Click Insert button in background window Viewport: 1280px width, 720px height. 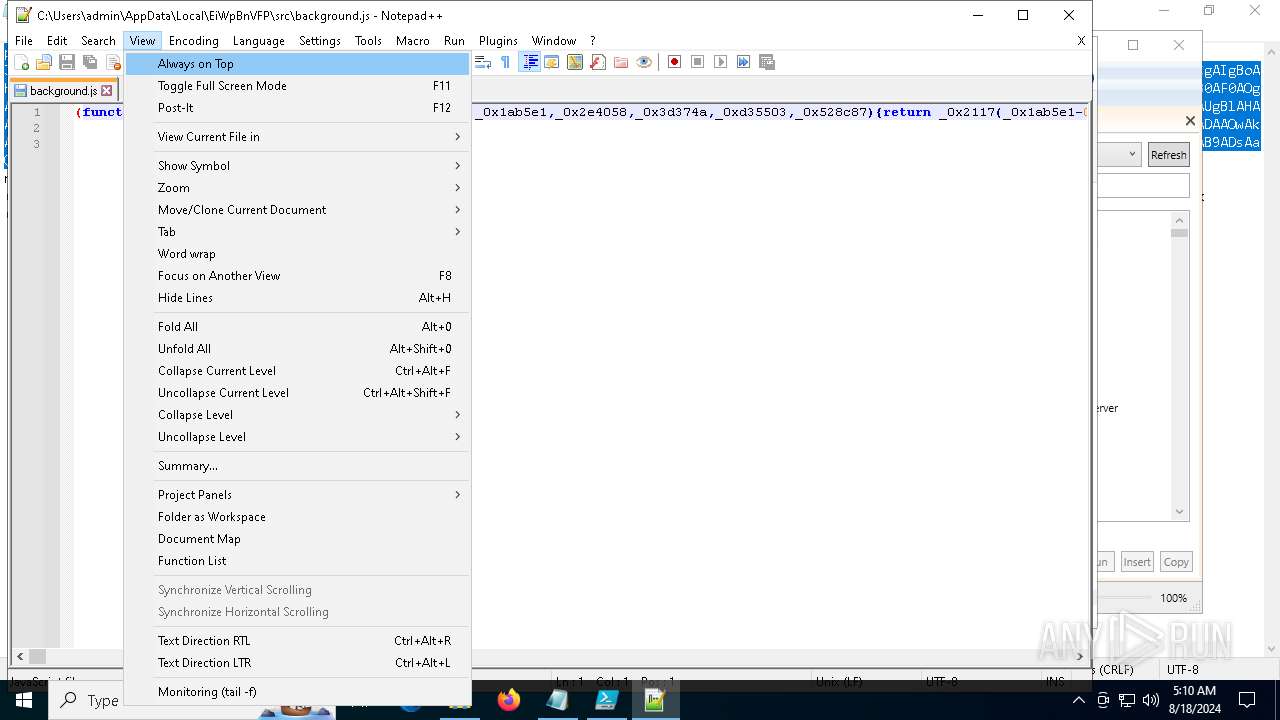[1137, 562]
